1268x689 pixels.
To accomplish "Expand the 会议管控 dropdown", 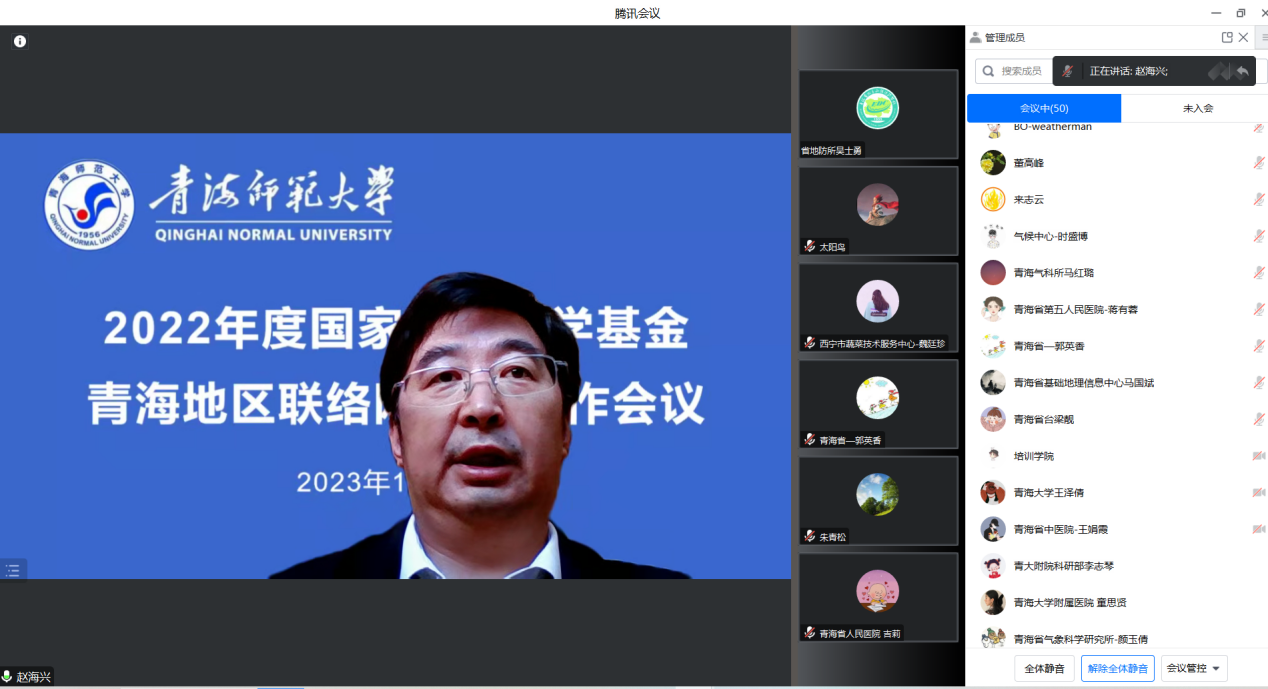I will point(1194,668).
